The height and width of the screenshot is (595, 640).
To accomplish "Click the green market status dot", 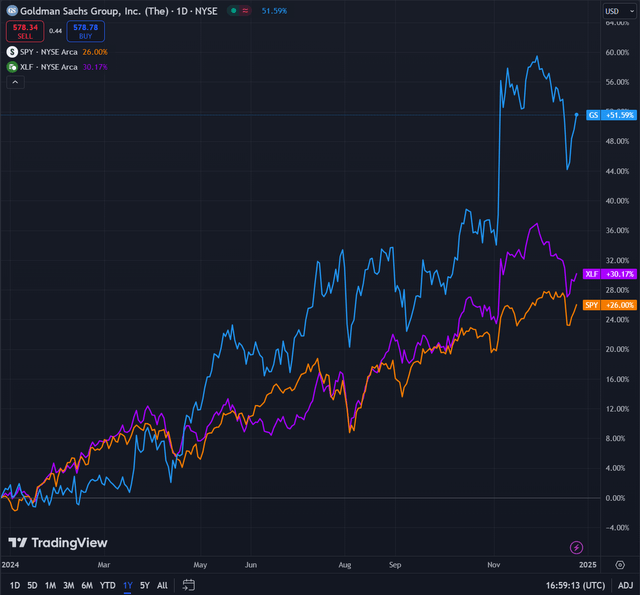I will [233, 11].
